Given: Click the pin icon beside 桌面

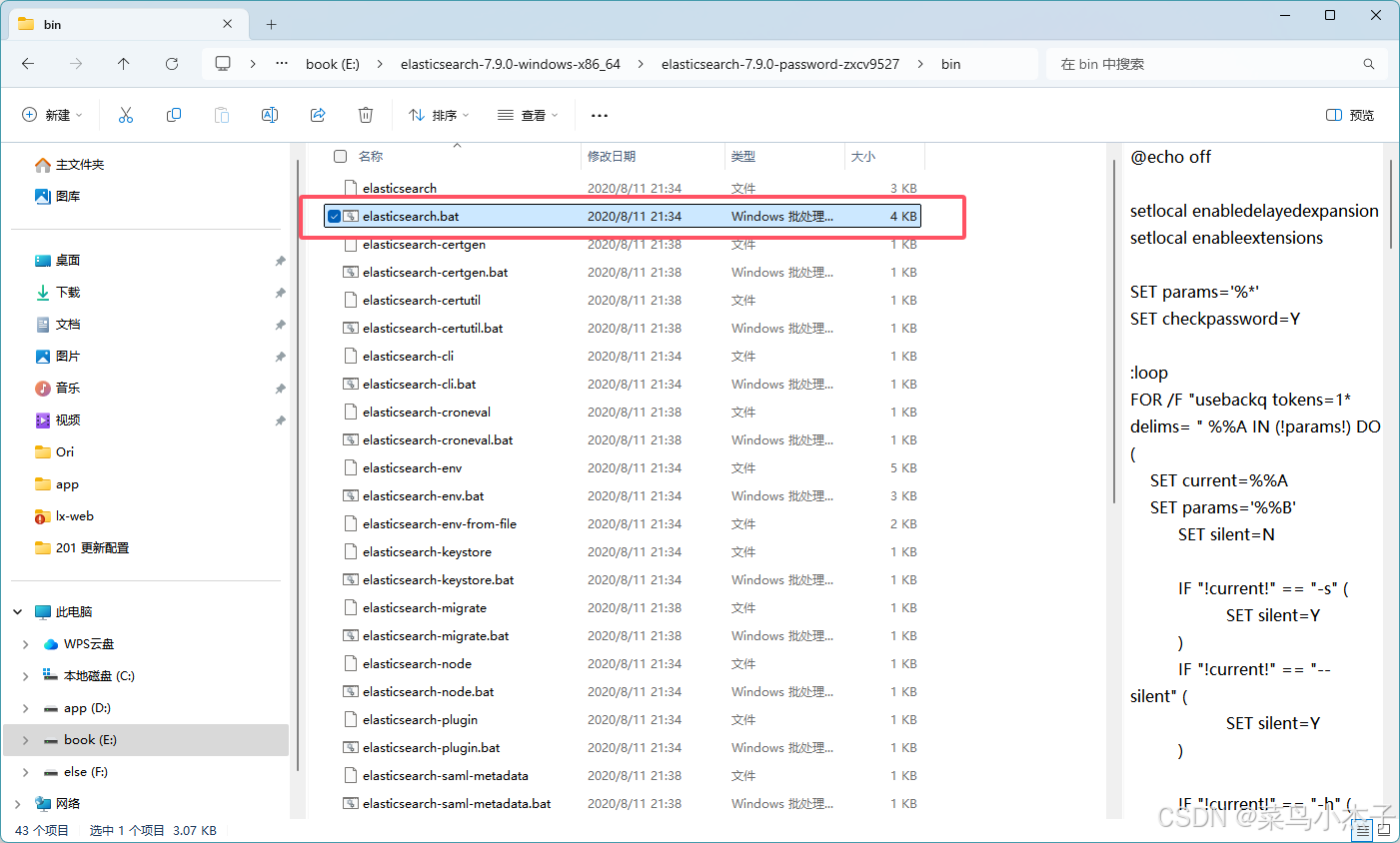Looking at the screenshot, I should 280,261.
